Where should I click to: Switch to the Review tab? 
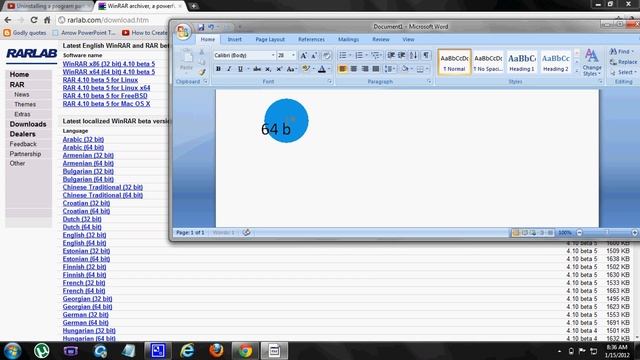380,40
